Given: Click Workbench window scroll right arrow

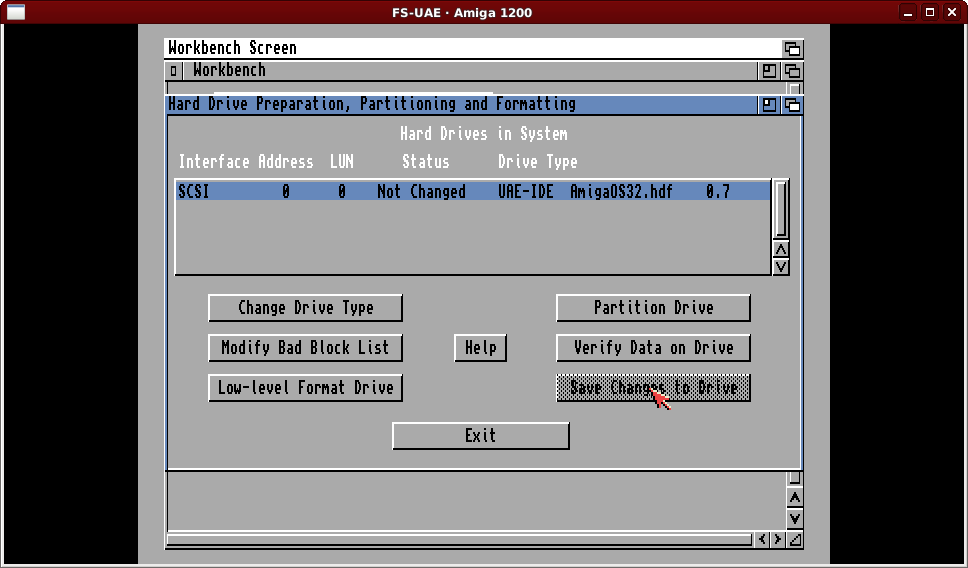Looking at the screenshot, I should (x=778, y=540).
